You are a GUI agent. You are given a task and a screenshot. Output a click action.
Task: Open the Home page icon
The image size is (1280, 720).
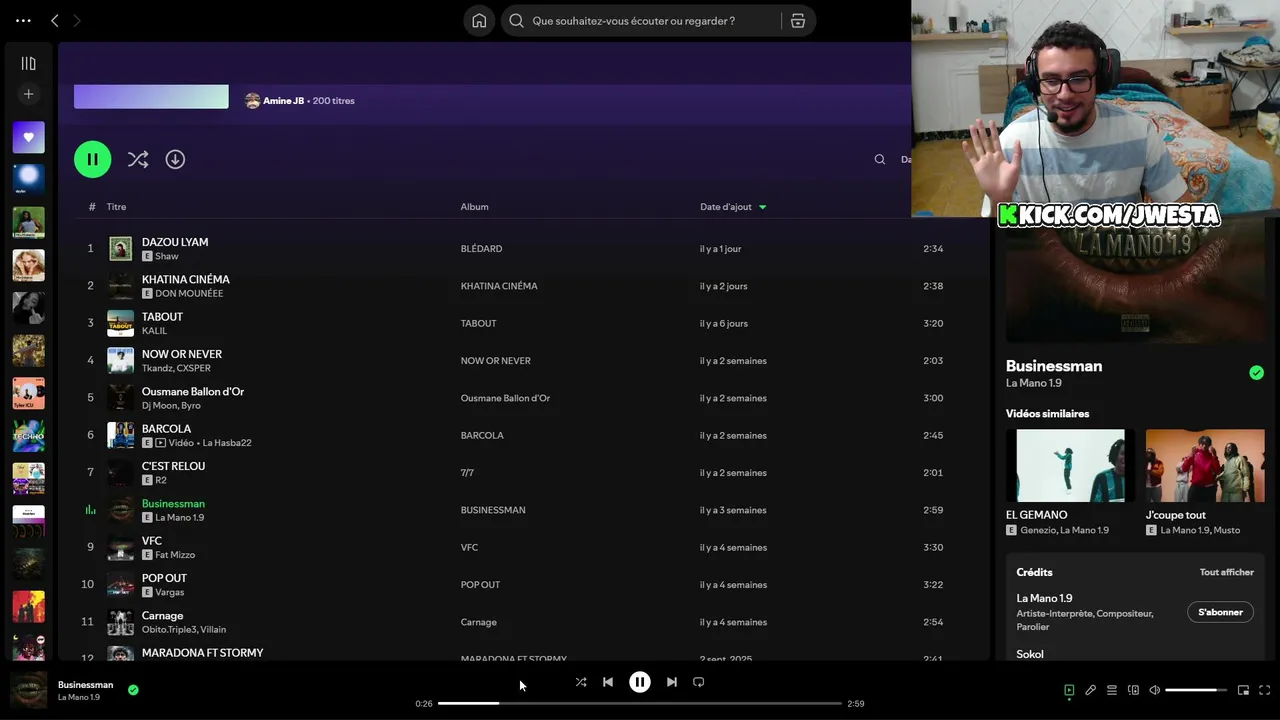coord(479,21)
